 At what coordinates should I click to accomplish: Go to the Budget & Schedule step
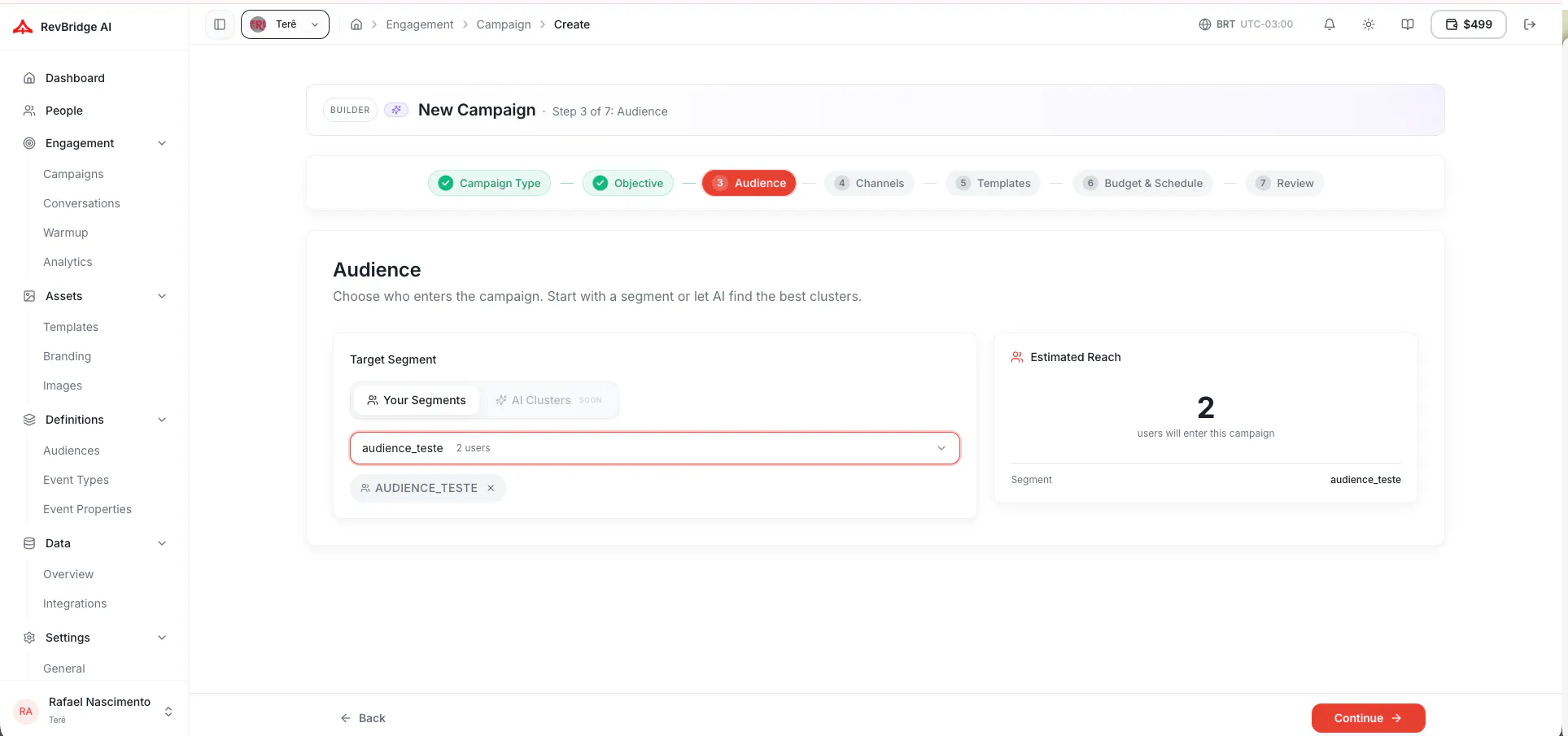1143,183
